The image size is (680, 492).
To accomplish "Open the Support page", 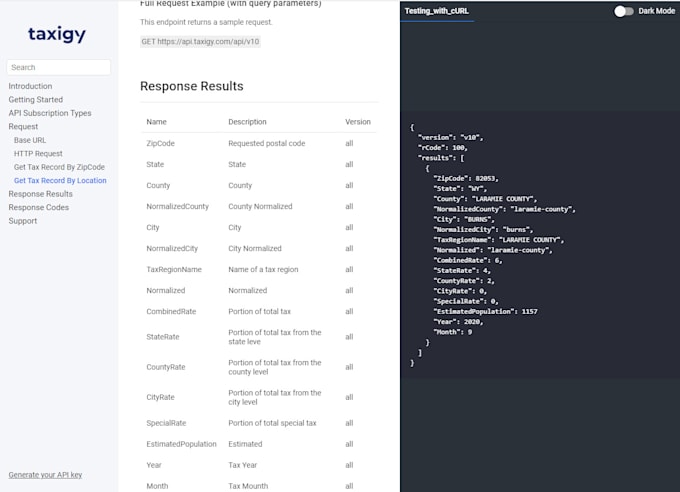I will coord(23,221).
